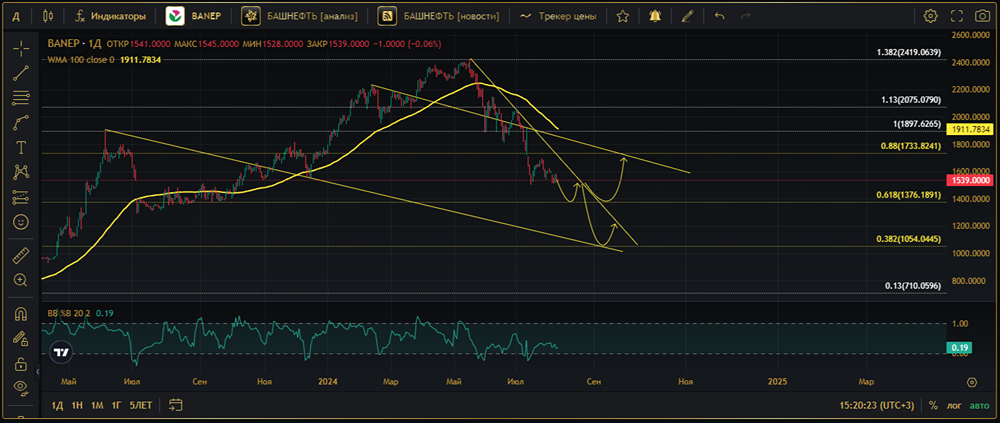Screen dimensions: 1000x423
Task: Click the 0.19 BB indicator value label
Action: click(961, 347)
